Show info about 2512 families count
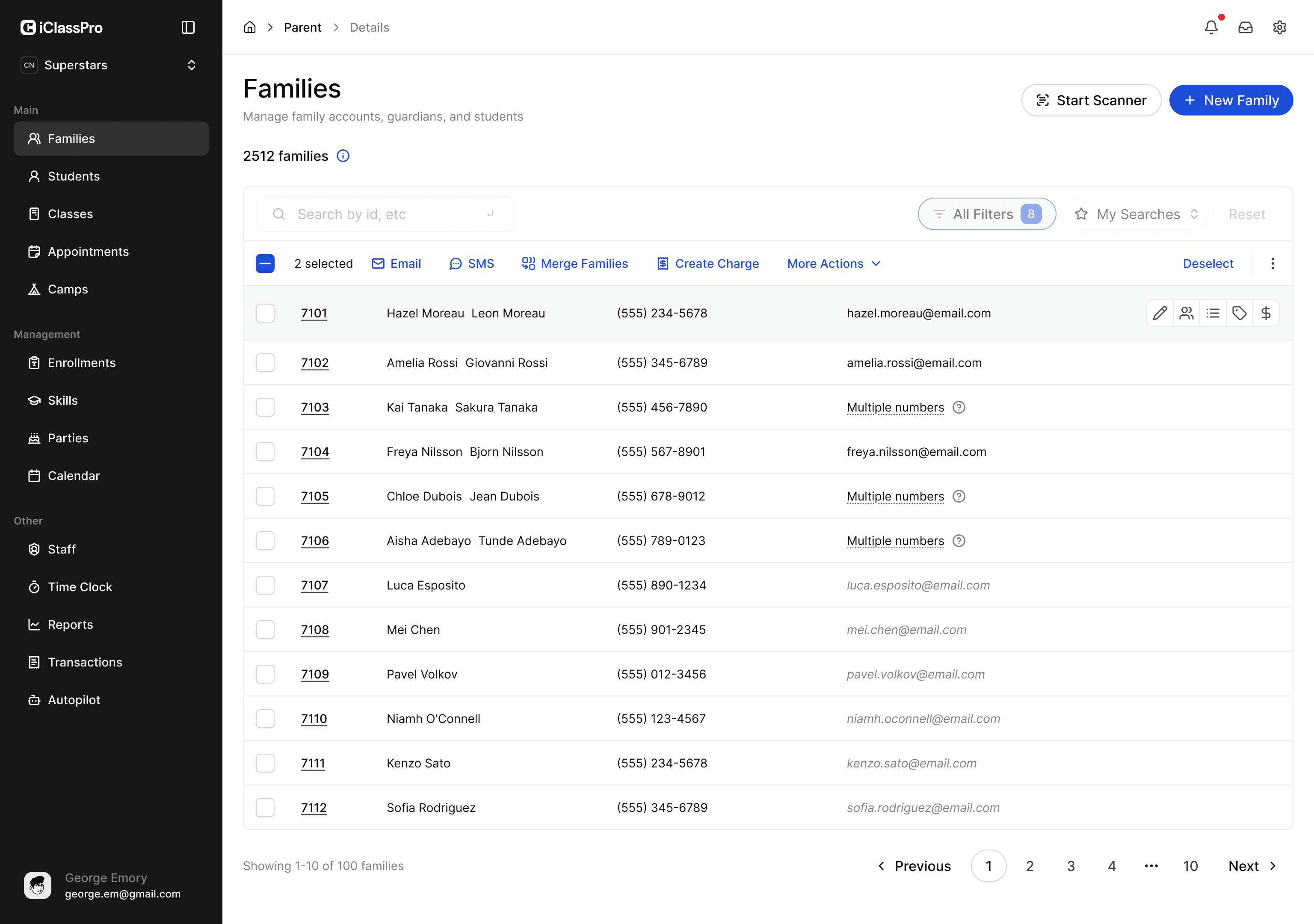The width and height of the screenshot is (1314, 924). [x=343, y=156]
